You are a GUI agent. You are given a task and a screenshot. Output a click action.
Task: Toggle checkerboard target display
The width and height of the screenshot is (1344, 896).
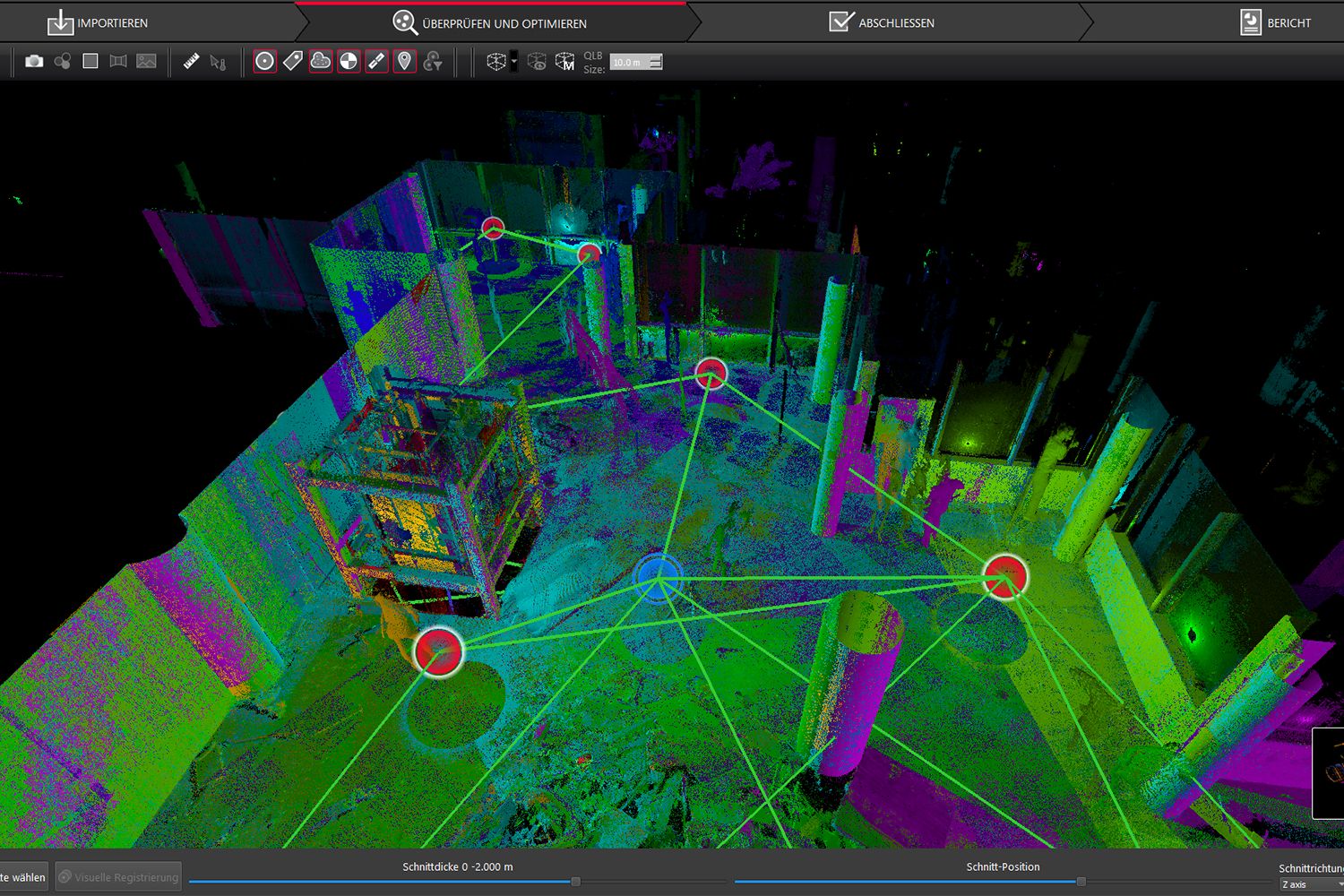pyautogui.click(x=349, y=61)
